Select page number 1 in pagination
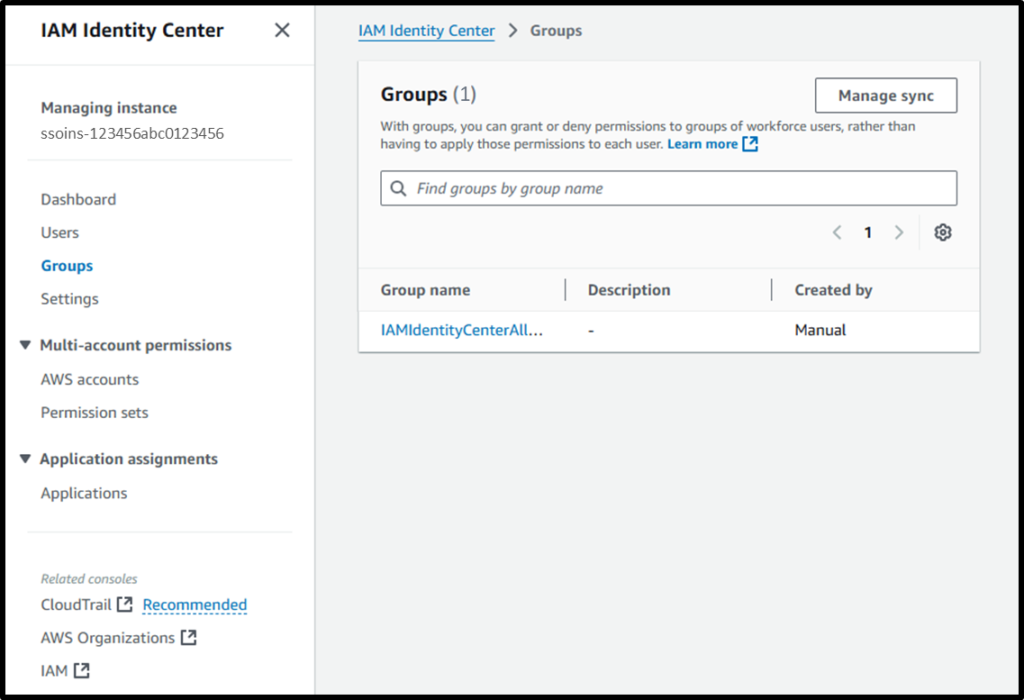The image size is (1024, 700). pyautogui.click(x=868, y=232)
